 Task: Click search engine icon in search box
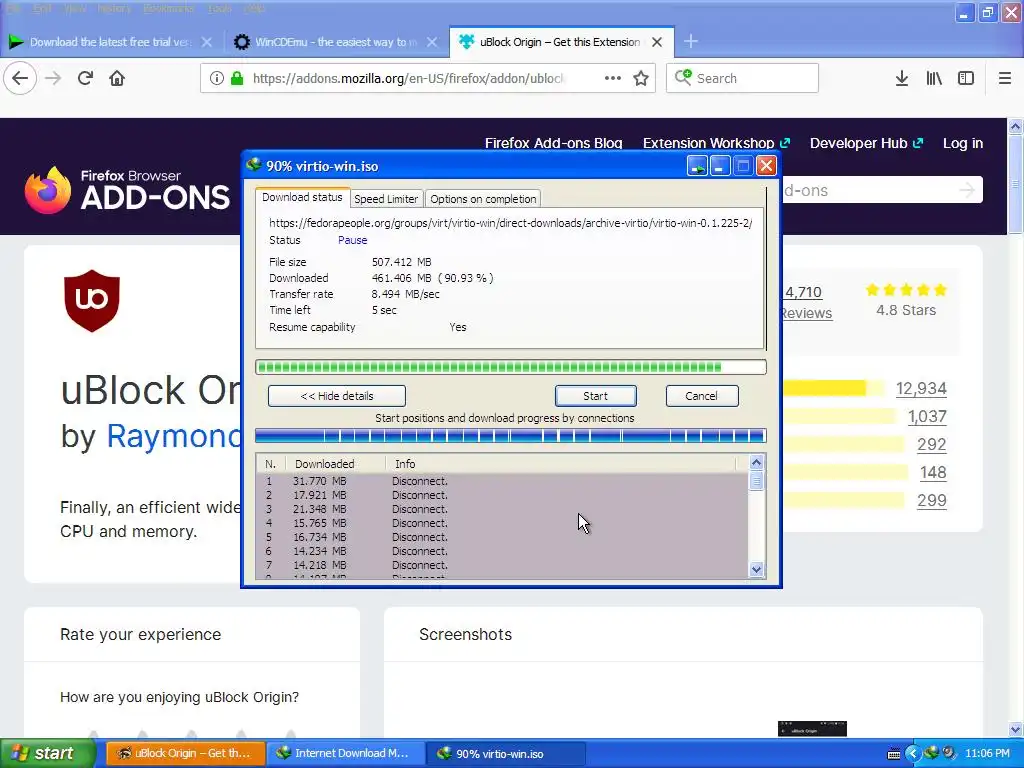(x=683, y=78)
